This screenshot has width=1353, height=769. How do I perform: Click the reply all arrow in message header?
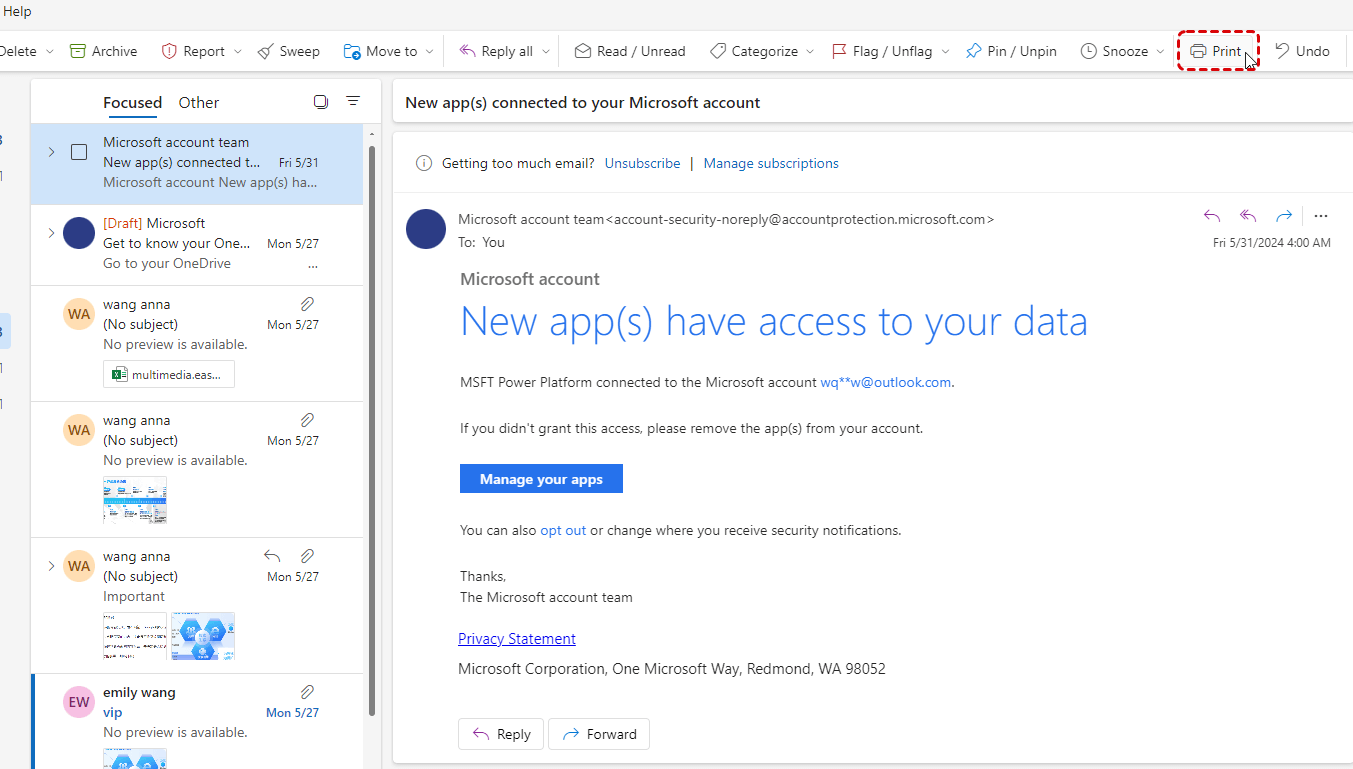[1248, 216]
